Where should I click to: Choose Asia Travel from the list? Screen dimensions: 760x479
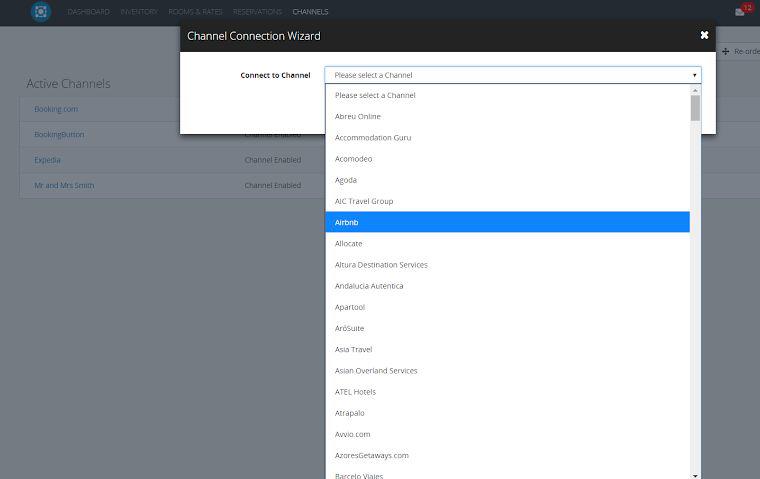click(507, 350)
